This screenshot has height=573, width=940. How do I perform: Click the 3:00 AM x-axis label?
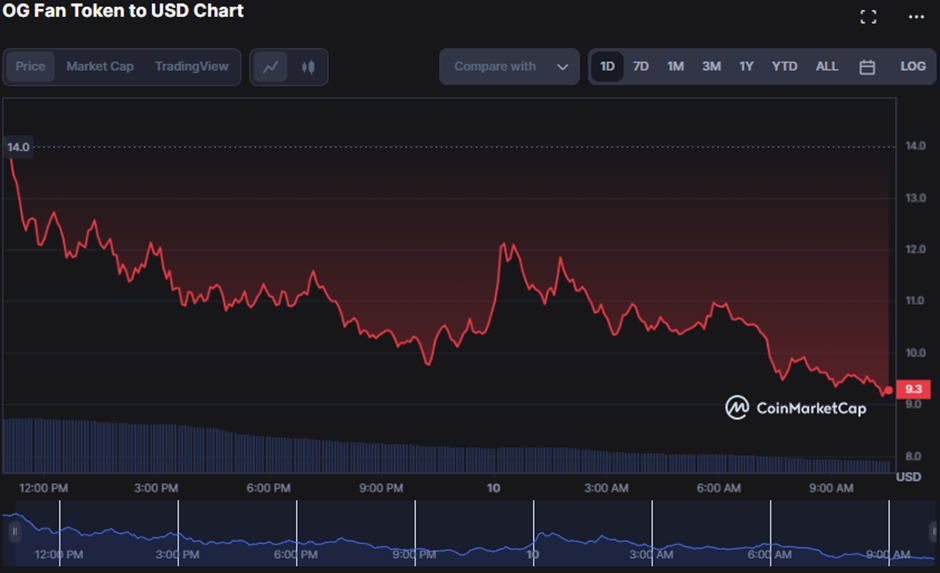click(x=606, y=488)
